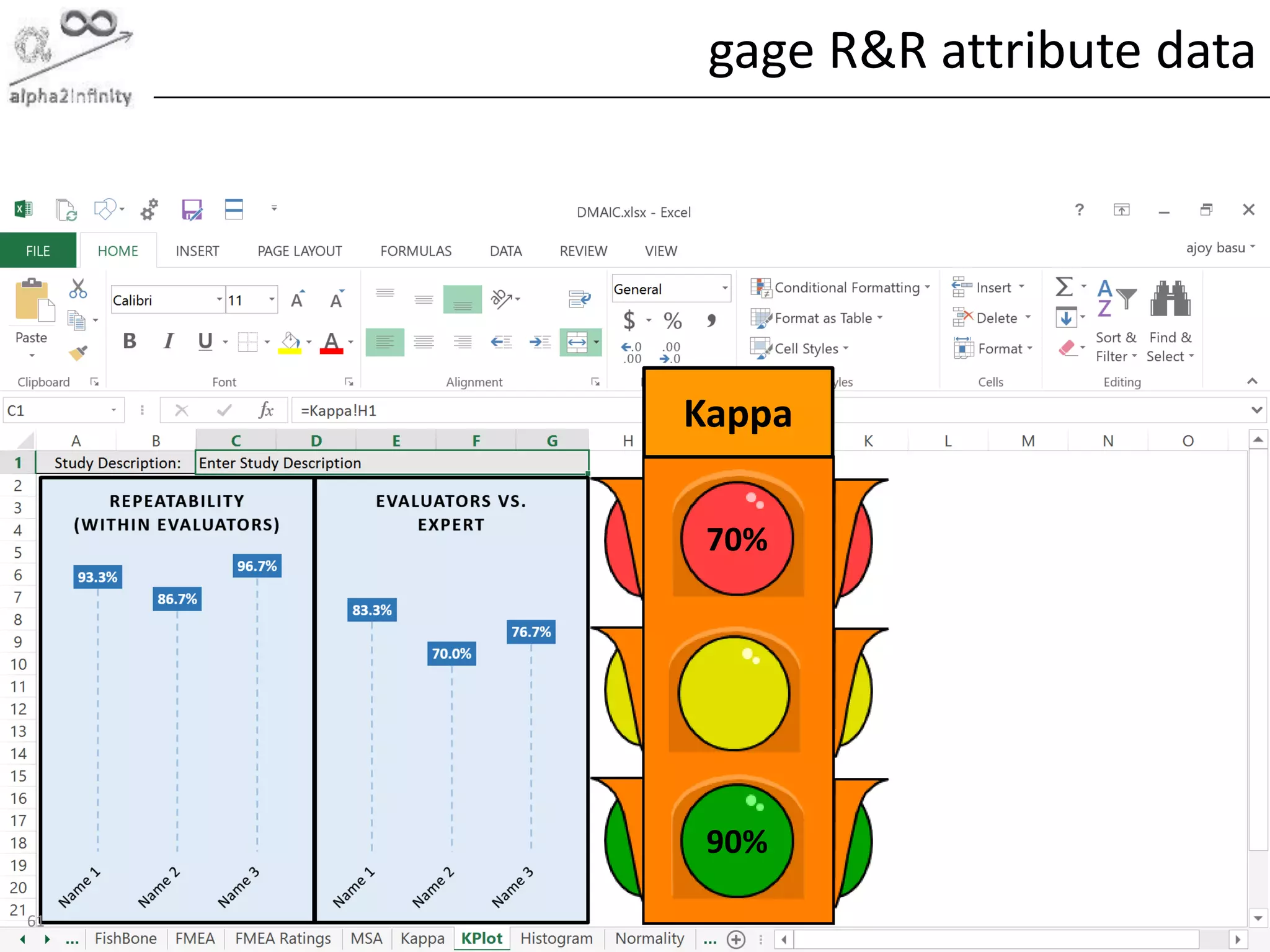The image size is (1270, 952).
Task: Click the AutoSum sigma icon
Action: [1064, 287]
